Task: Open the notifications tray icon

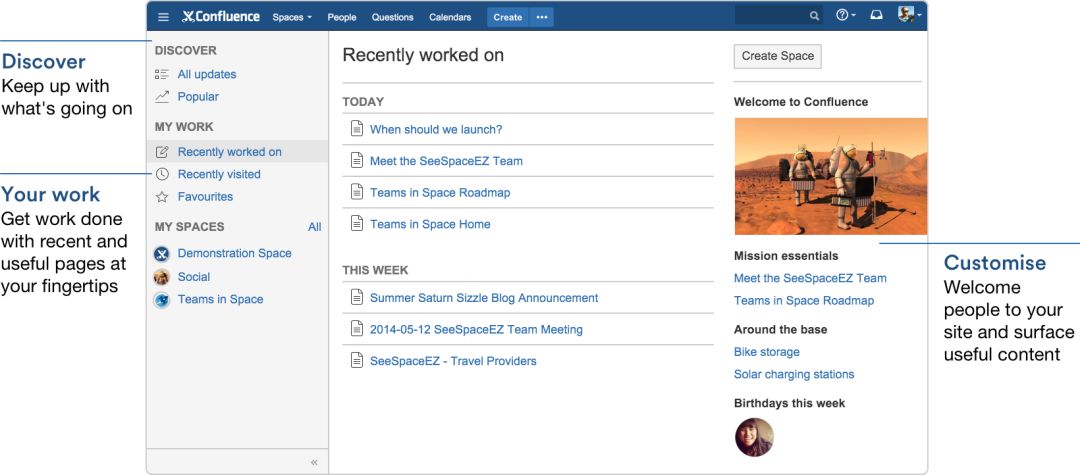Action: (876, 15)
